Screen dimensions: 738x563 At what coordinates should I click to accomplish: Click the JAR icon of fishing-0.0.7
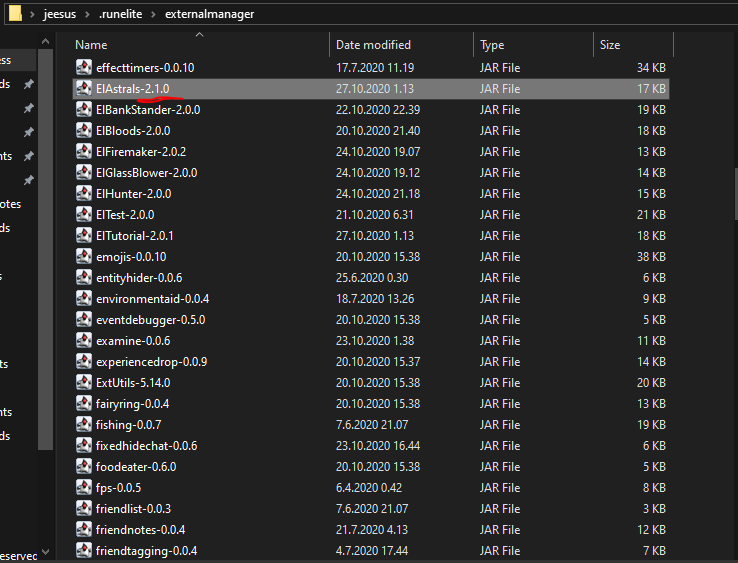[x=84, y=425]
